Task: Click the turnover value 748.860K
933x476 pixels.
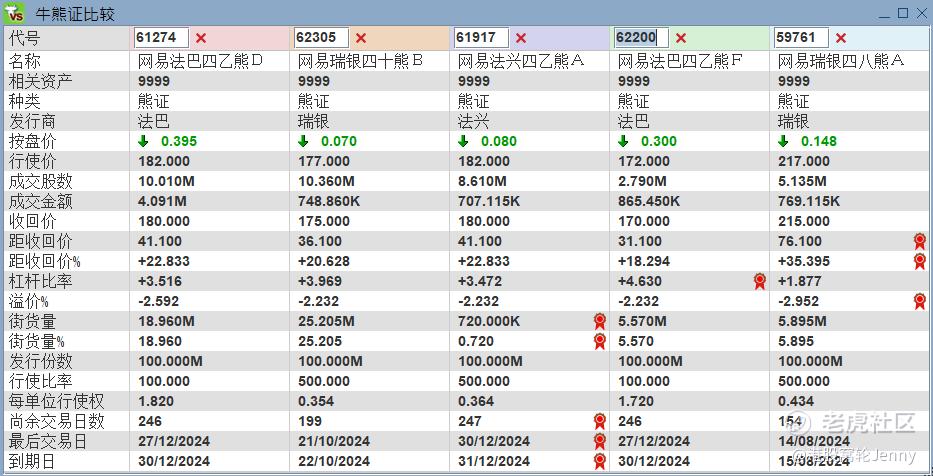Action: pyautogui.click(x=329, y=201)
